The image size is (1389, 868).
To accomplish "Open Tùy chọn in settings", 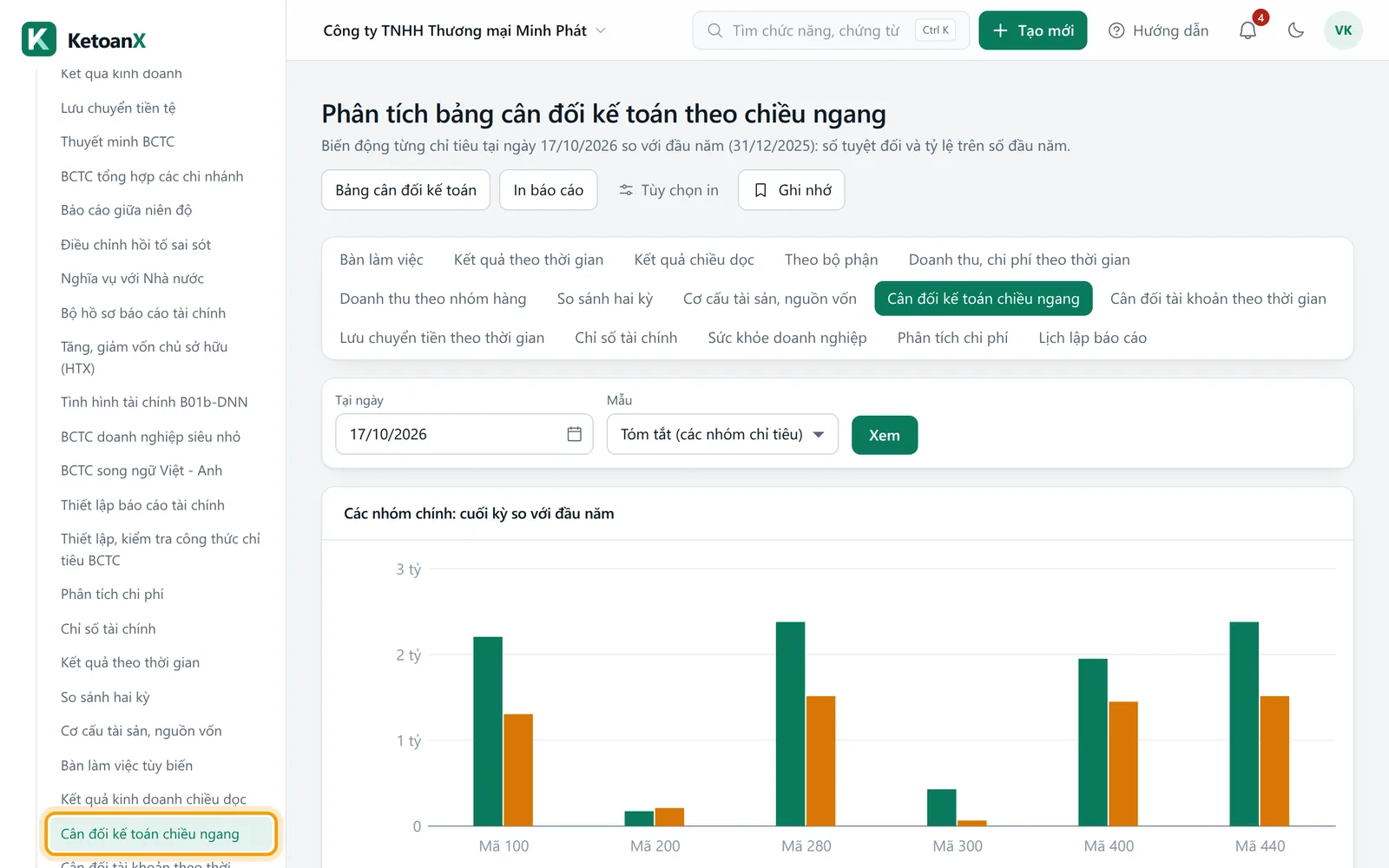I will coord(668,190).
